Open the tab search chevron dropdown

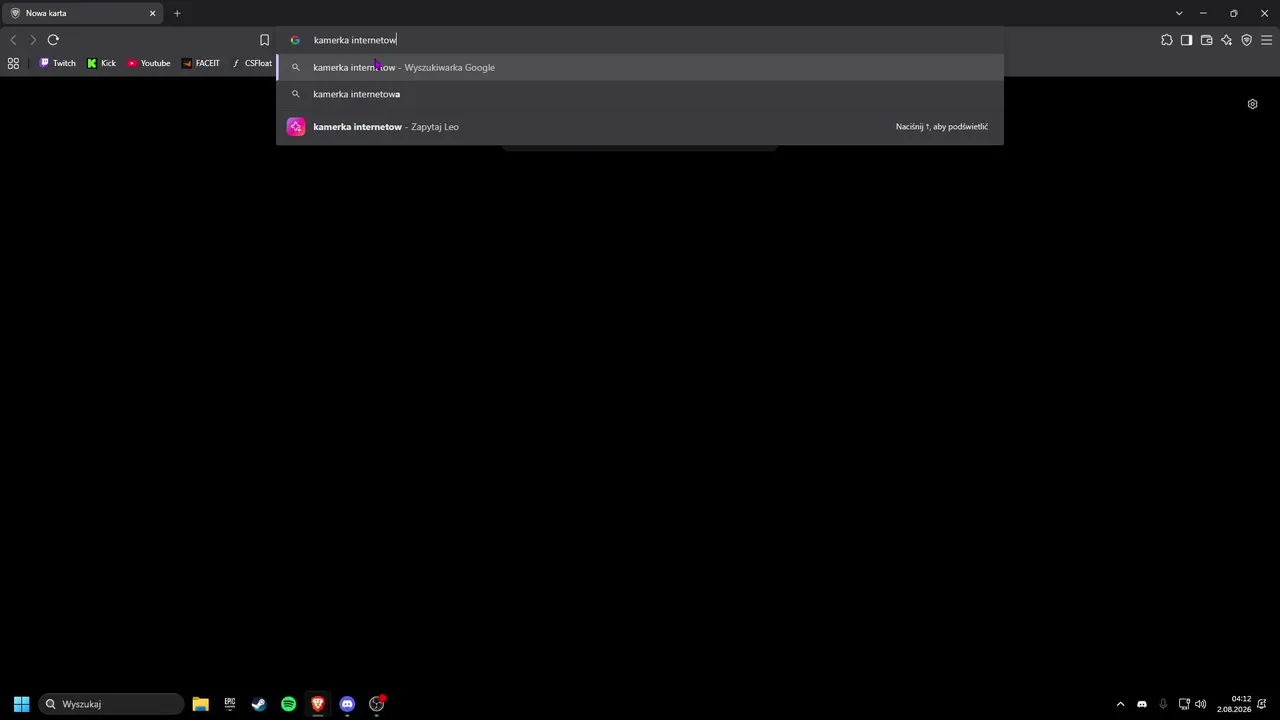(x=1179, y=13)
